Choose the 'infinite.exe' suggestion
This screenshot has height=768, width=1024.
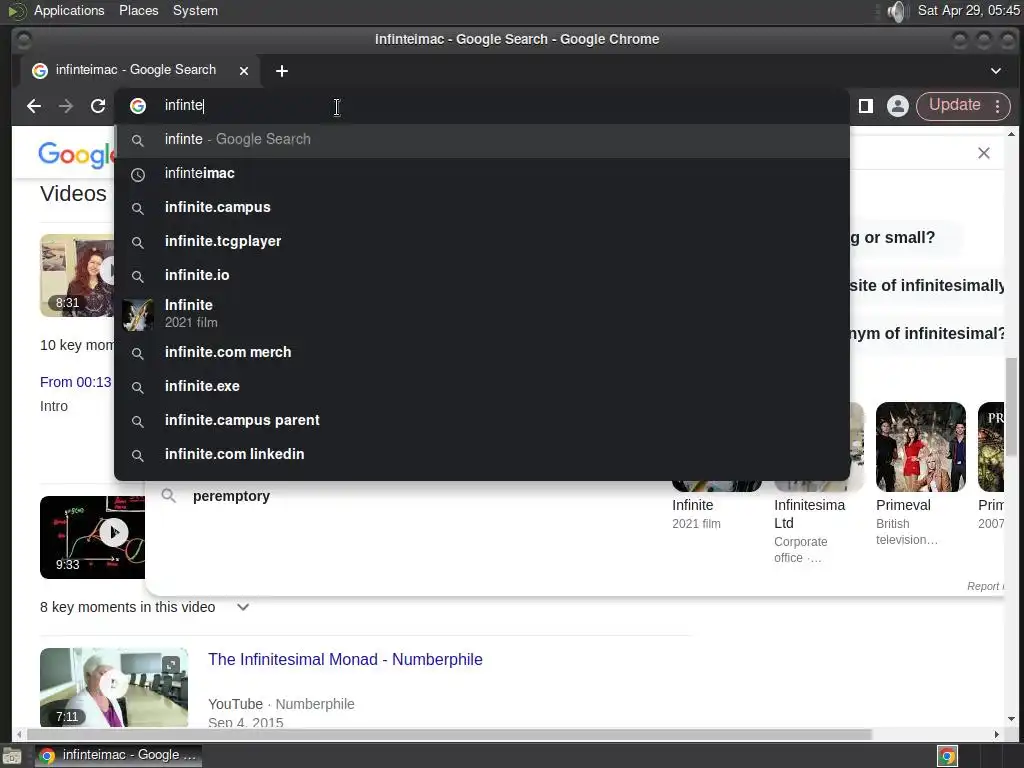coord(482,387)
